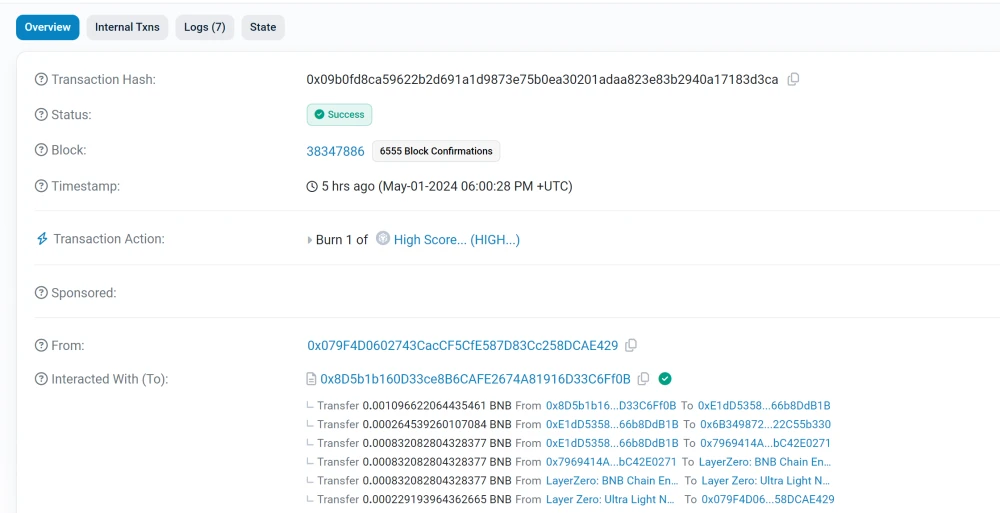The width and height of the screenshot is (1000, 513).
Task: Copy the transaction hash to clipboard
Action: click(793, 80)
